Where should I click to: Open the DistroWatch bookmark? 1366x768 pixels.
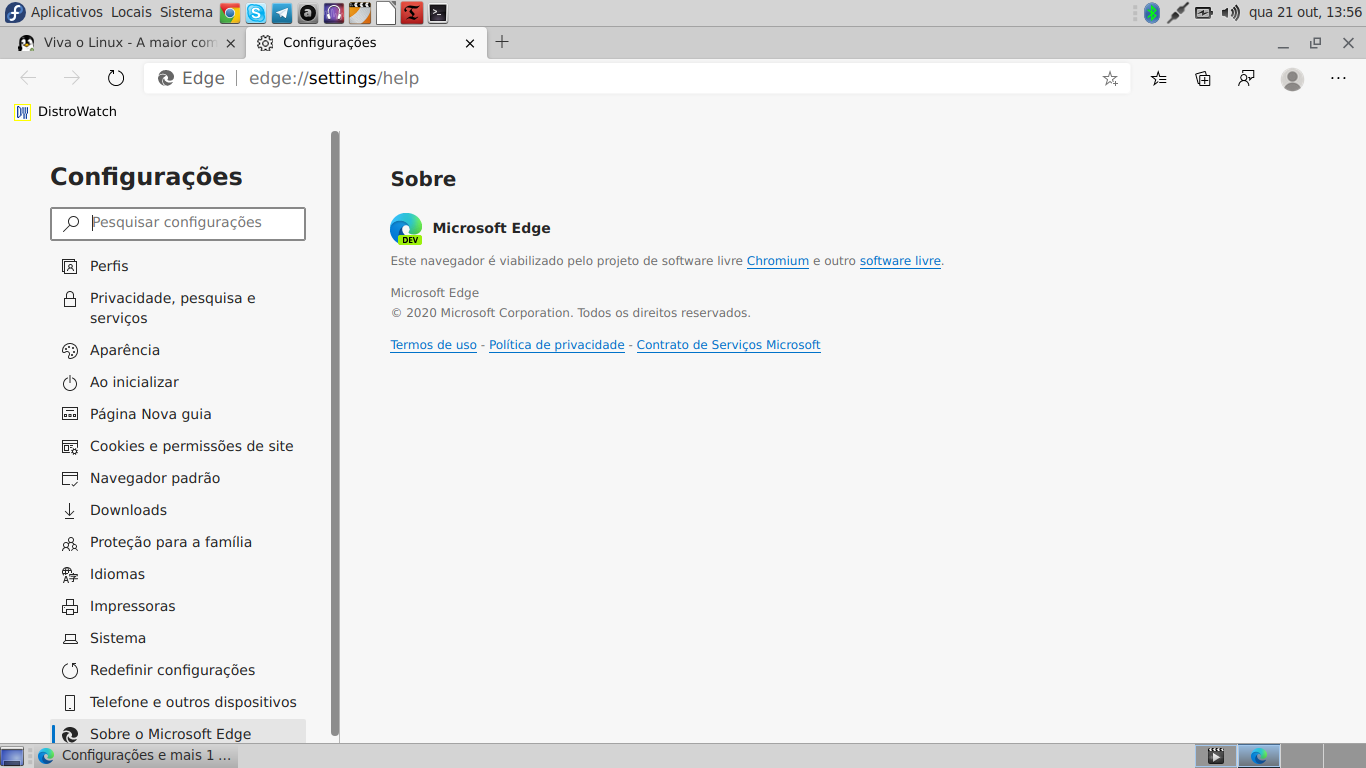[66, 112]
